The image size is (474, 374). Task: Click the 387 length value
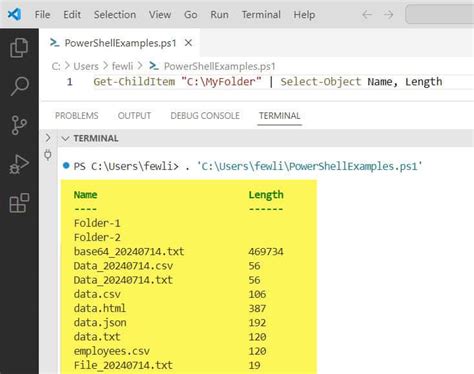click(257, 308)
